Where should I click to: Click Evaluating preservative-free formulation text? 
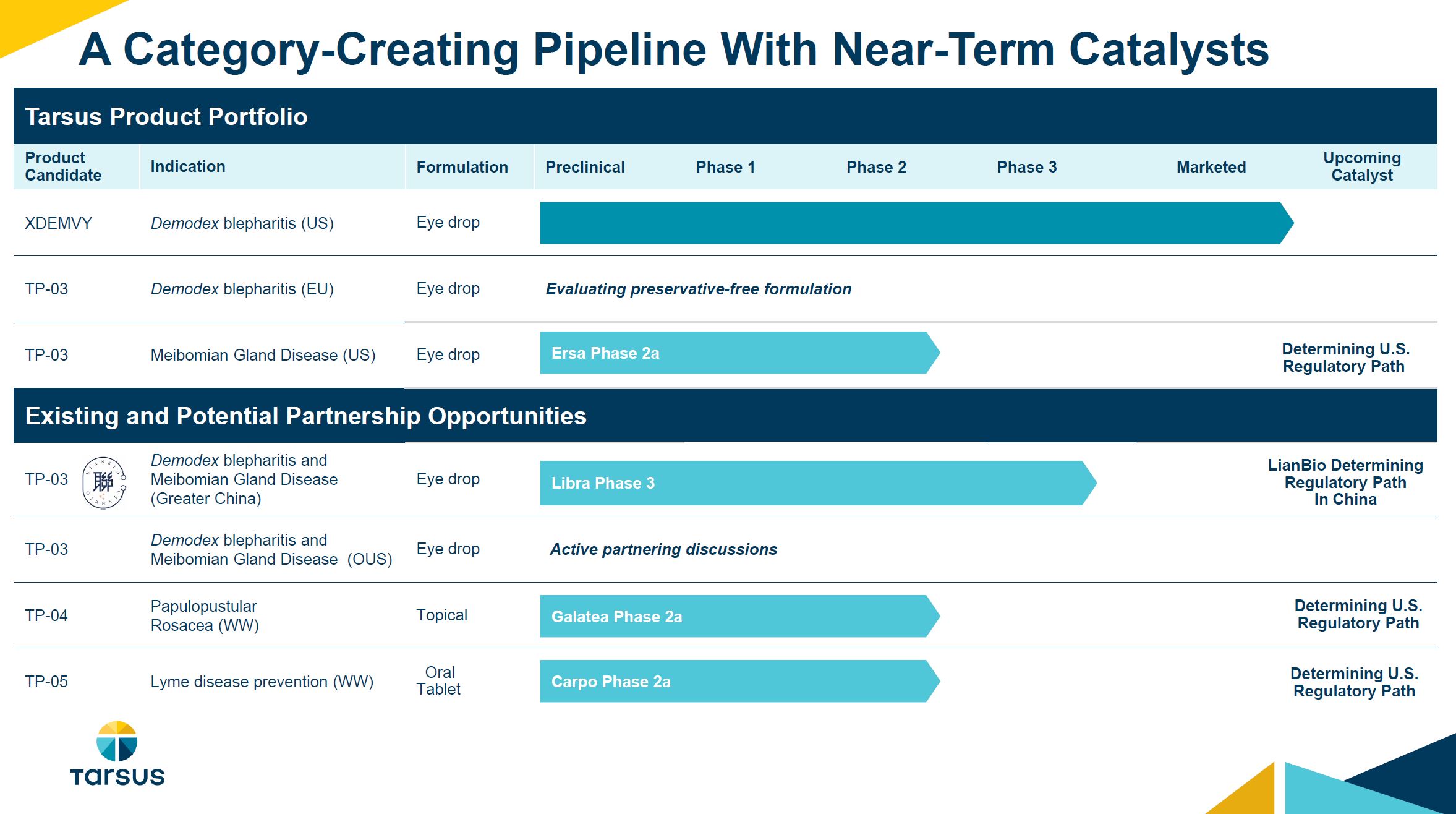coord(698,289)
